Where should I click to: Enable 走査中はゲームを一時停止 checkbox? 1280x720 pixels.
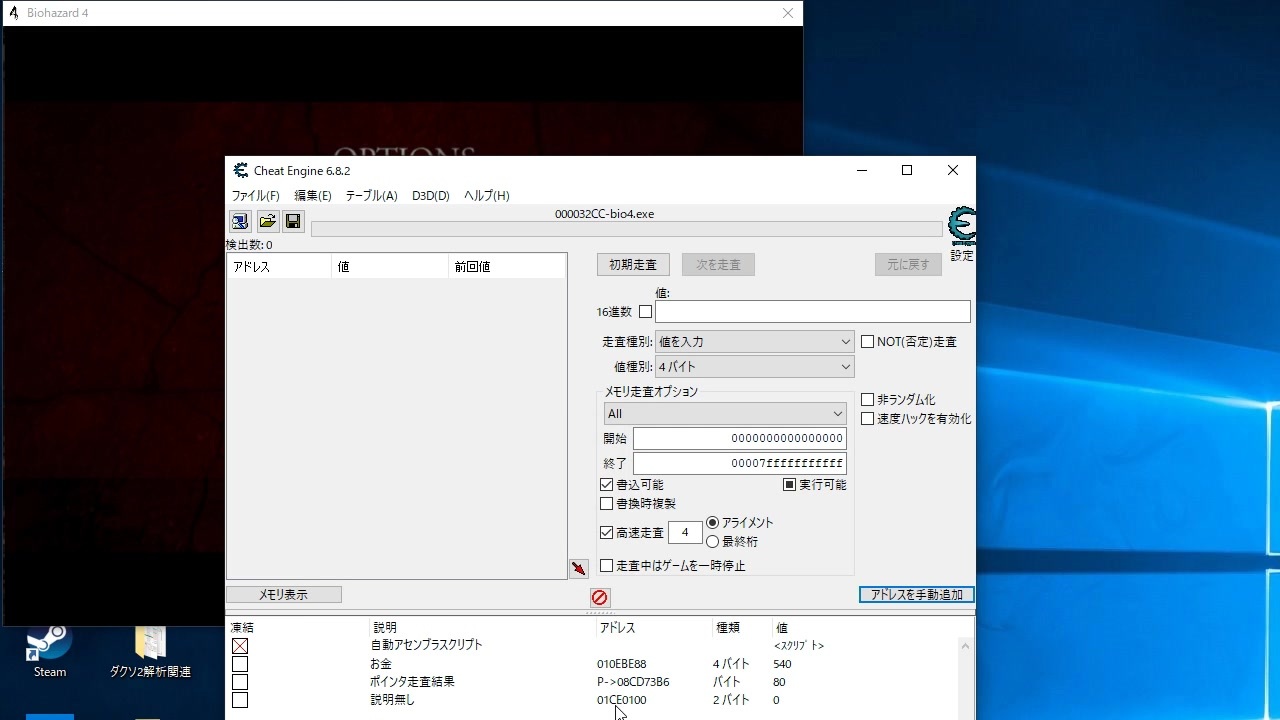pos(606,566)
